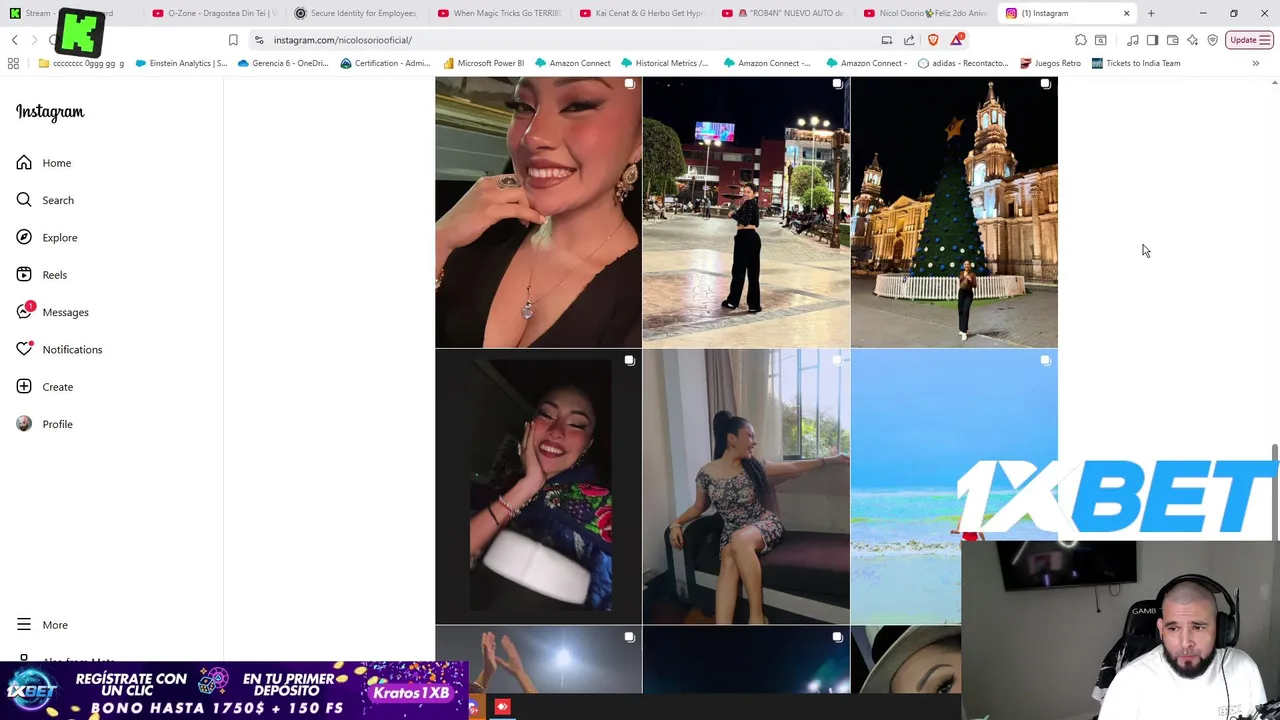
Task: Install or cast with the screen icon in the address bar
Action: [x=887, y=40]
